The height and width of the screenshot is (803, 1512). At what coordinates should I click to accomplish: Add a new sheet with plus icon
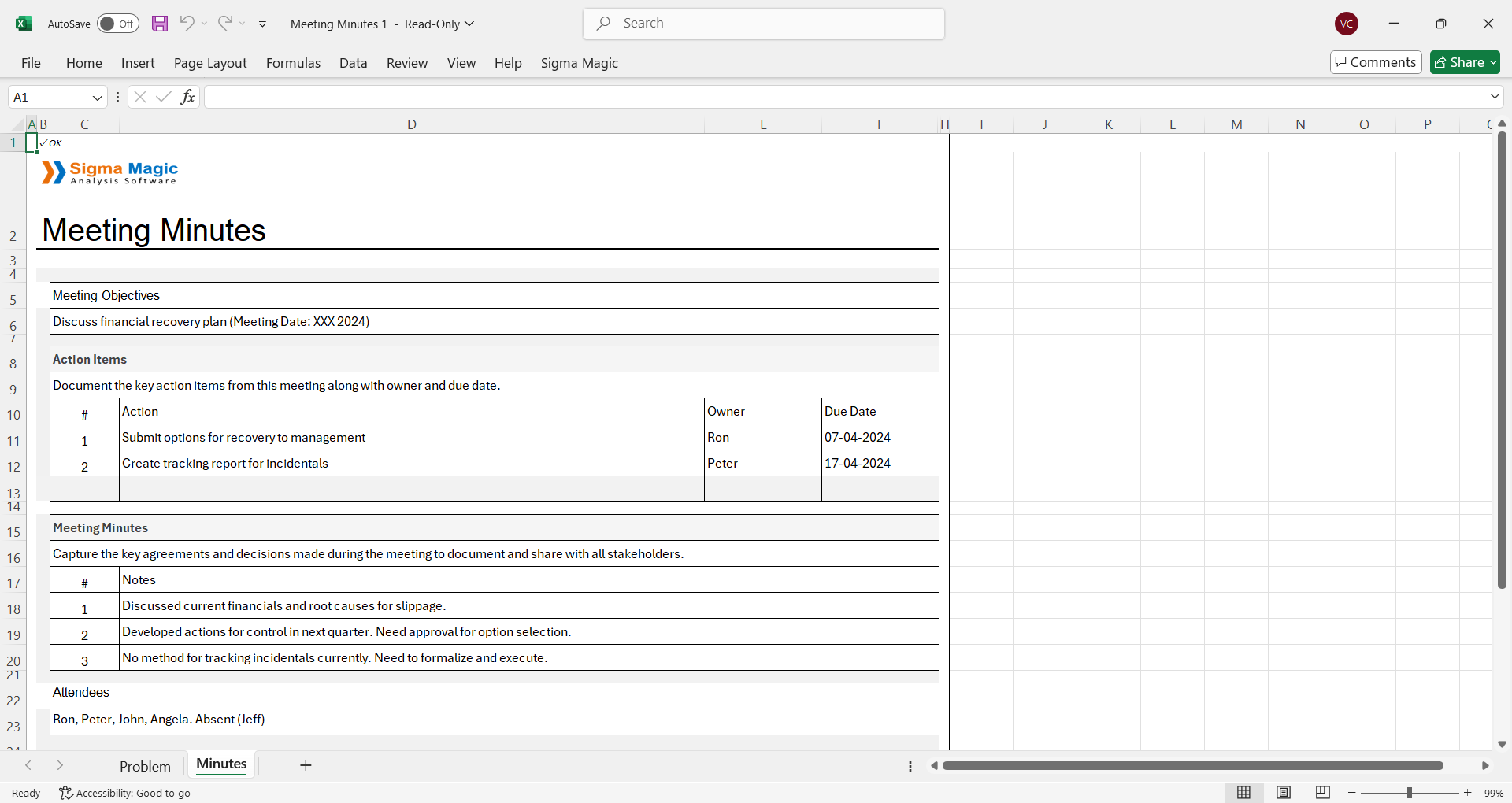tap(306, 765)
